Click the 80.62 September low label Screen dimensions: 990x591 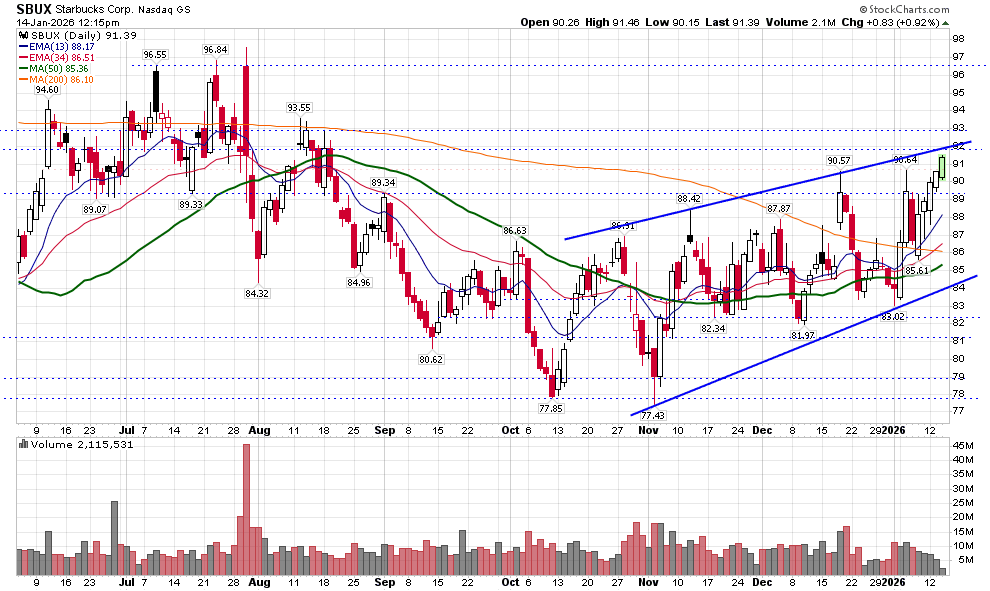click(x=430, y=358)
